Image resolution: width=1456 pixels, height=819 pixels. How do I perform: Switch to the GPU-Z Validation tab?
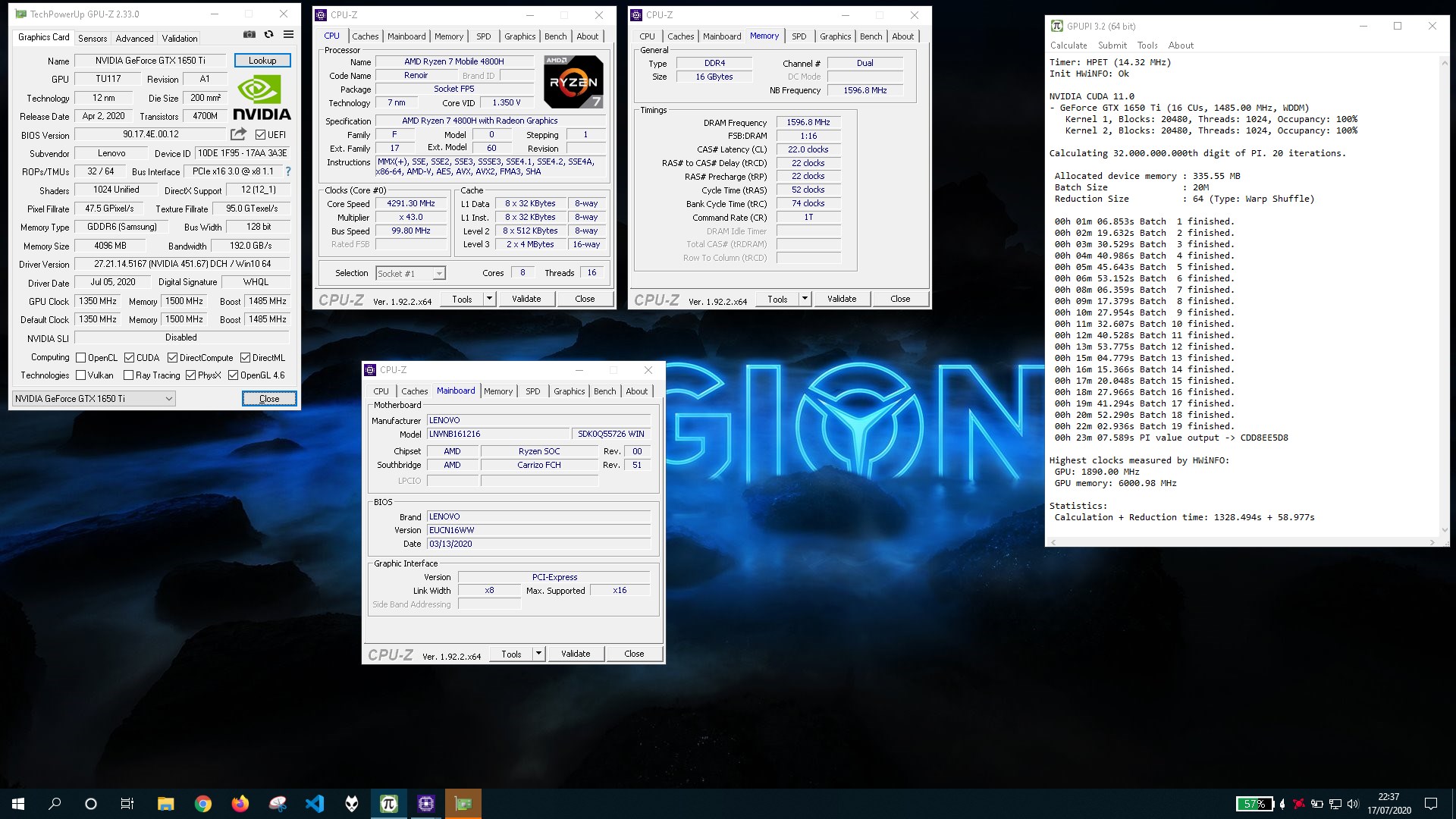pos(180,38)
